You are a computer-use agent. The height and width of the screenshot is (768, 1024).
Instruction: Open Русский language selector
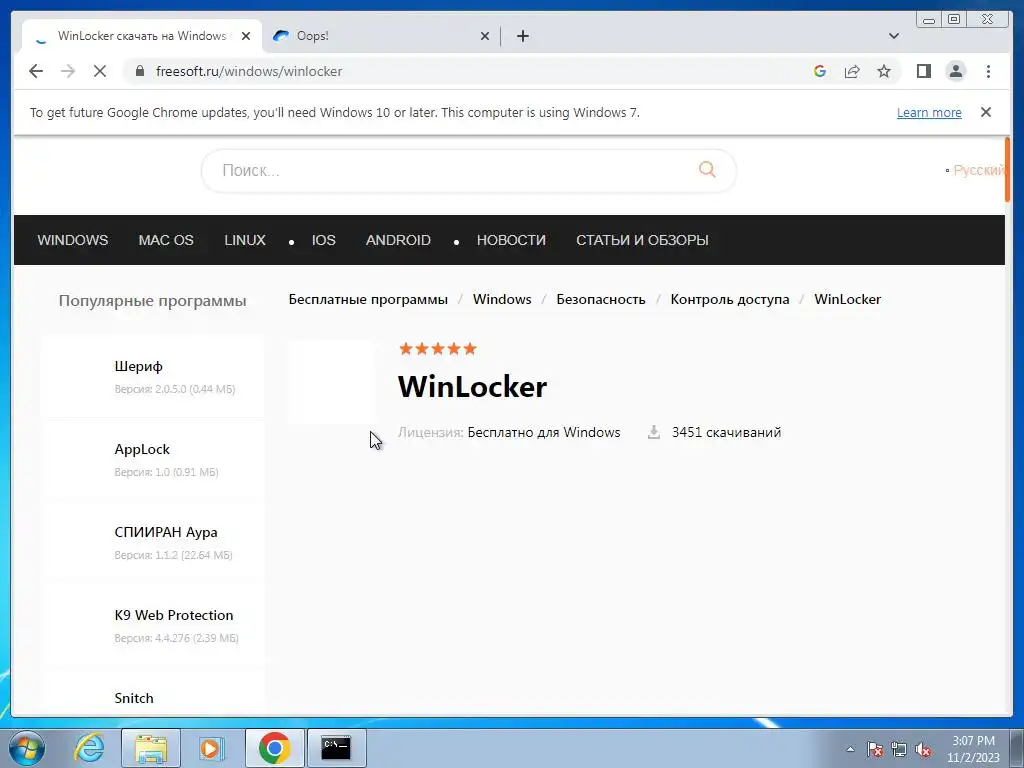[978, 170]
